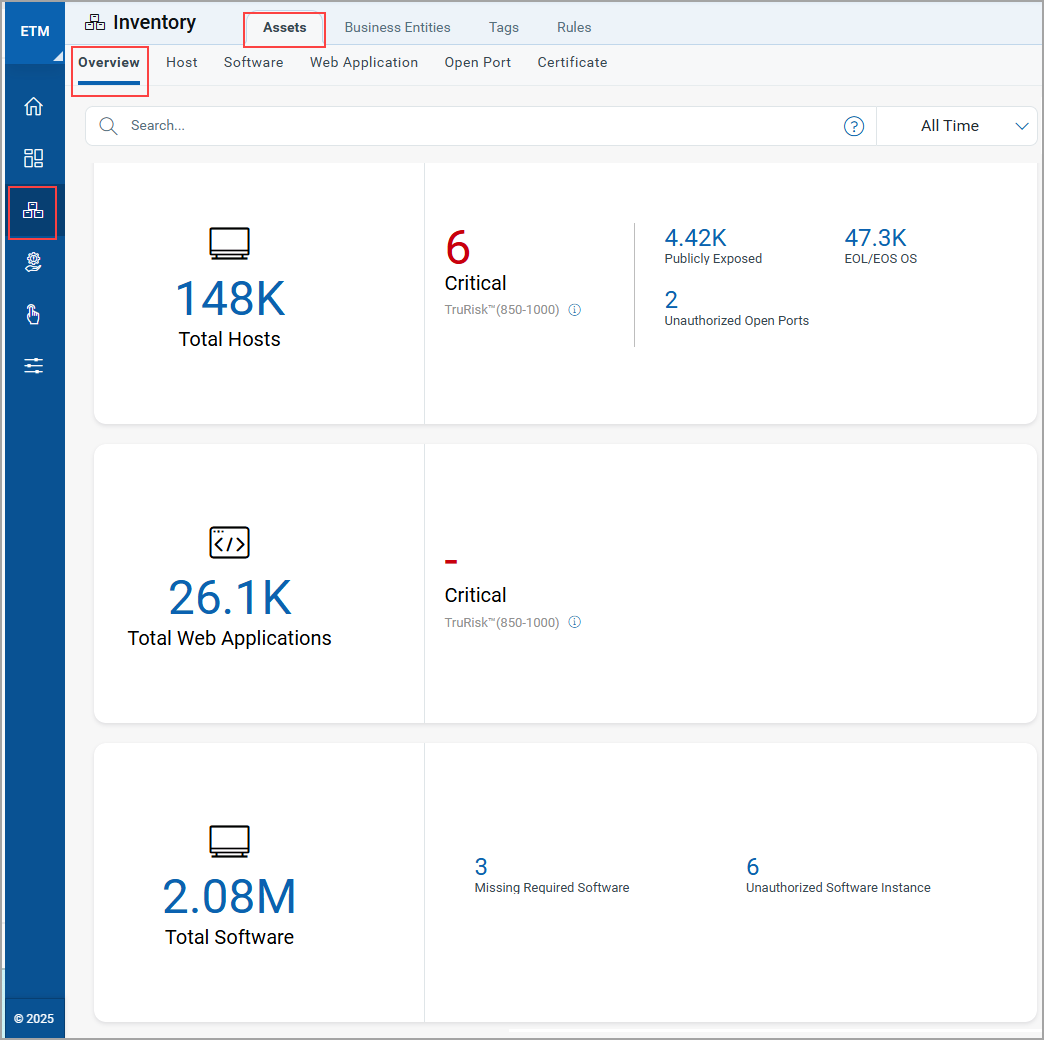The image size is (1044, 1040).
Task: Focus the Search input field
Action: coord(481,126)
